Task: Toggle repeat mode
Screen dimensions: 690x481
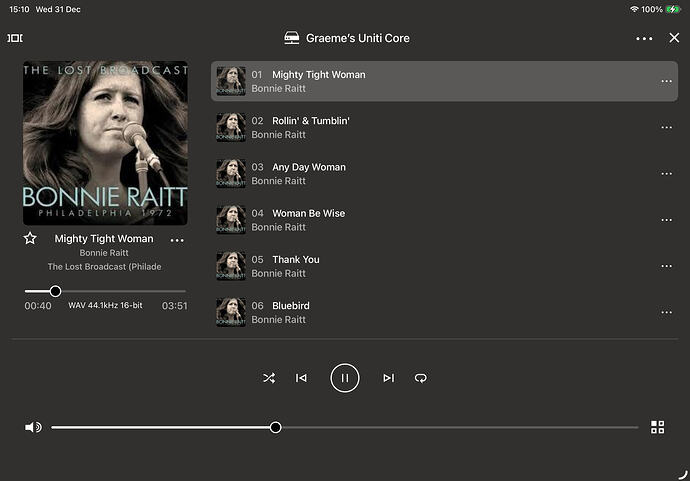Action: click(421, 378)
